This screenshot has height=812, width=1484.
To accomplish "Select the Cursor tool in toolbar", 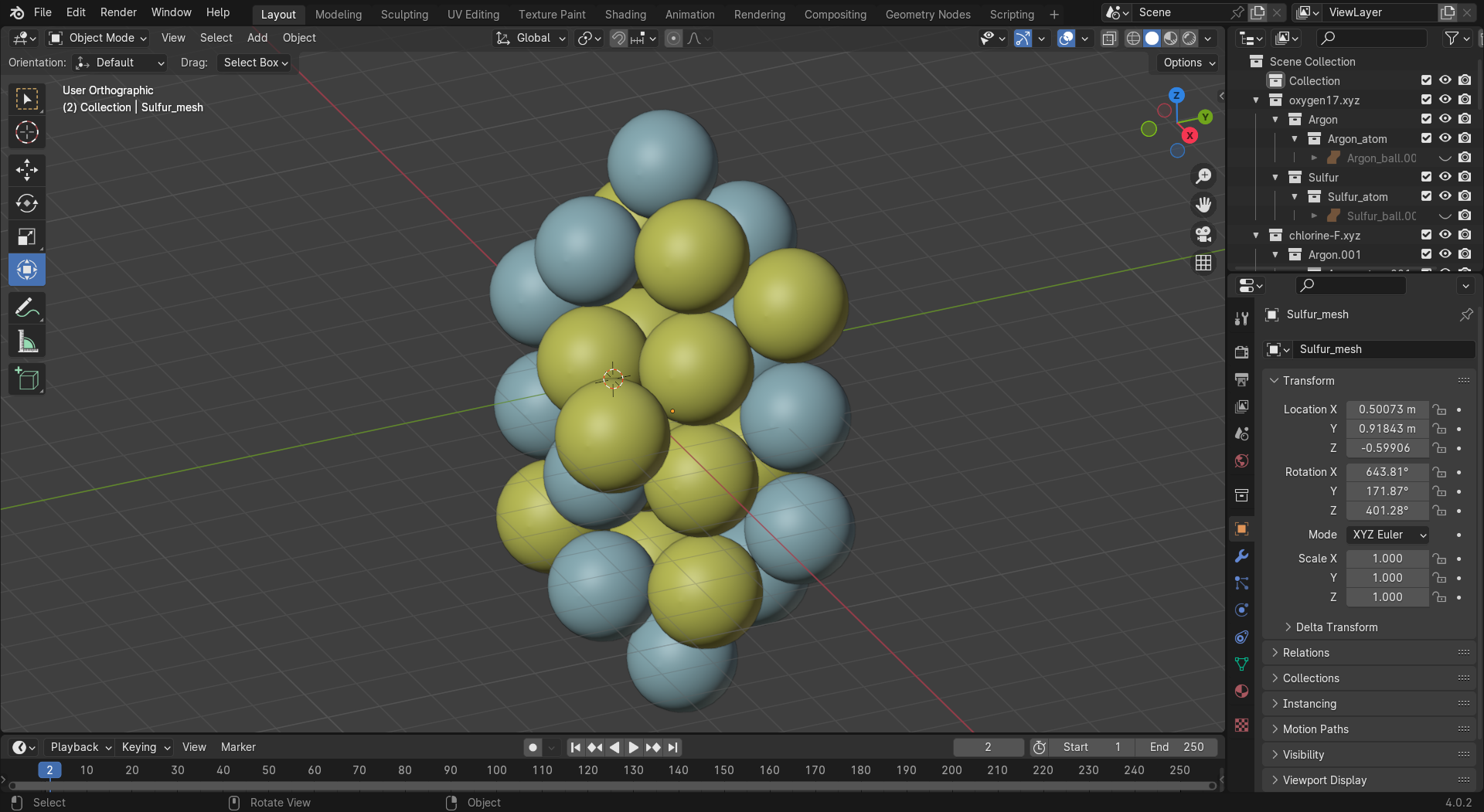I will 27,133.
